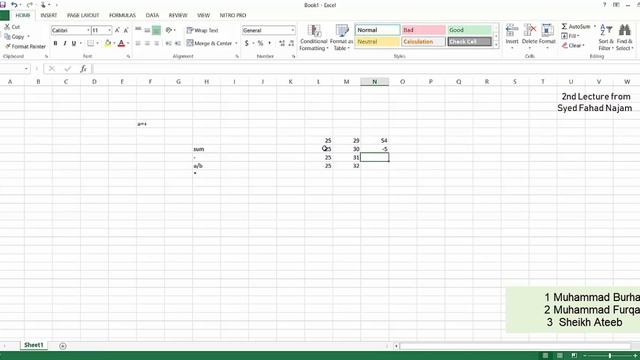Viewport: 640px width, 360px height.
Task: Open text Orientation options
Action: pos(170,30)
